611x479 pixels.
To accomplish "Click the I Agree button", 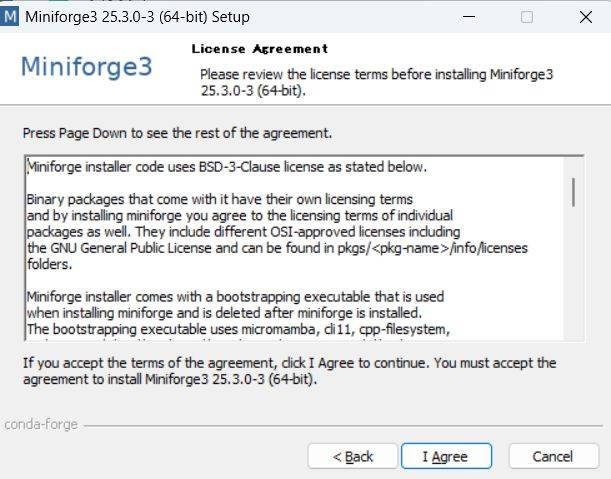I will pyautogui.click(x=446, y=456).
